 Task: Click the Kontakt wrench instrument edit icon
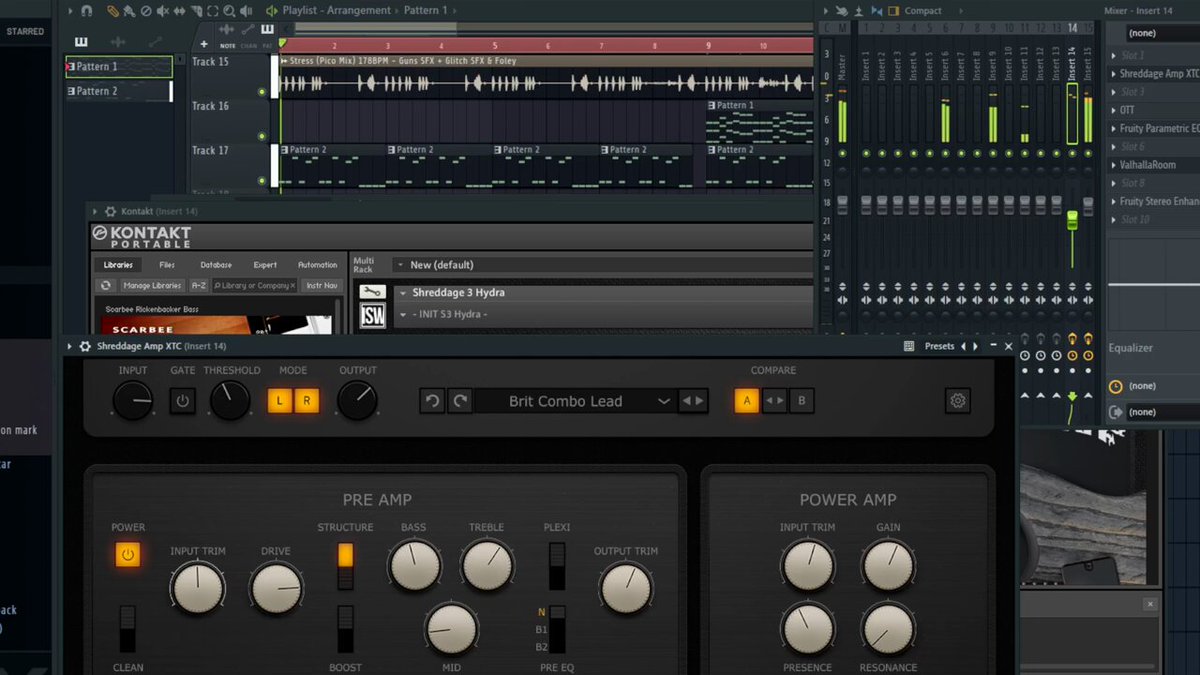tap(372, 292)
